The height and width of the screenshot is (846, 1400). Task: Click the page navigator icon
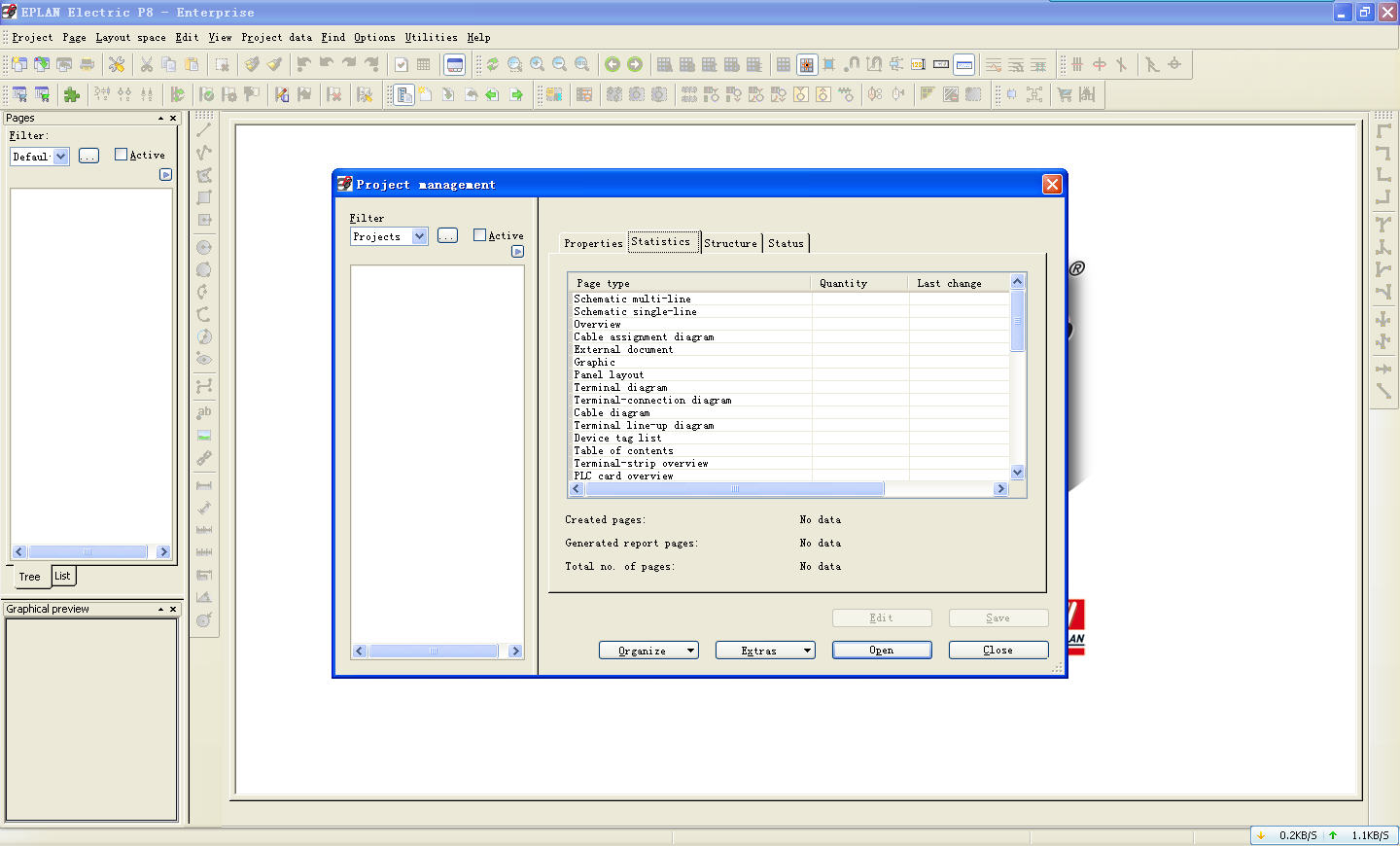click(x=404, y=94)
